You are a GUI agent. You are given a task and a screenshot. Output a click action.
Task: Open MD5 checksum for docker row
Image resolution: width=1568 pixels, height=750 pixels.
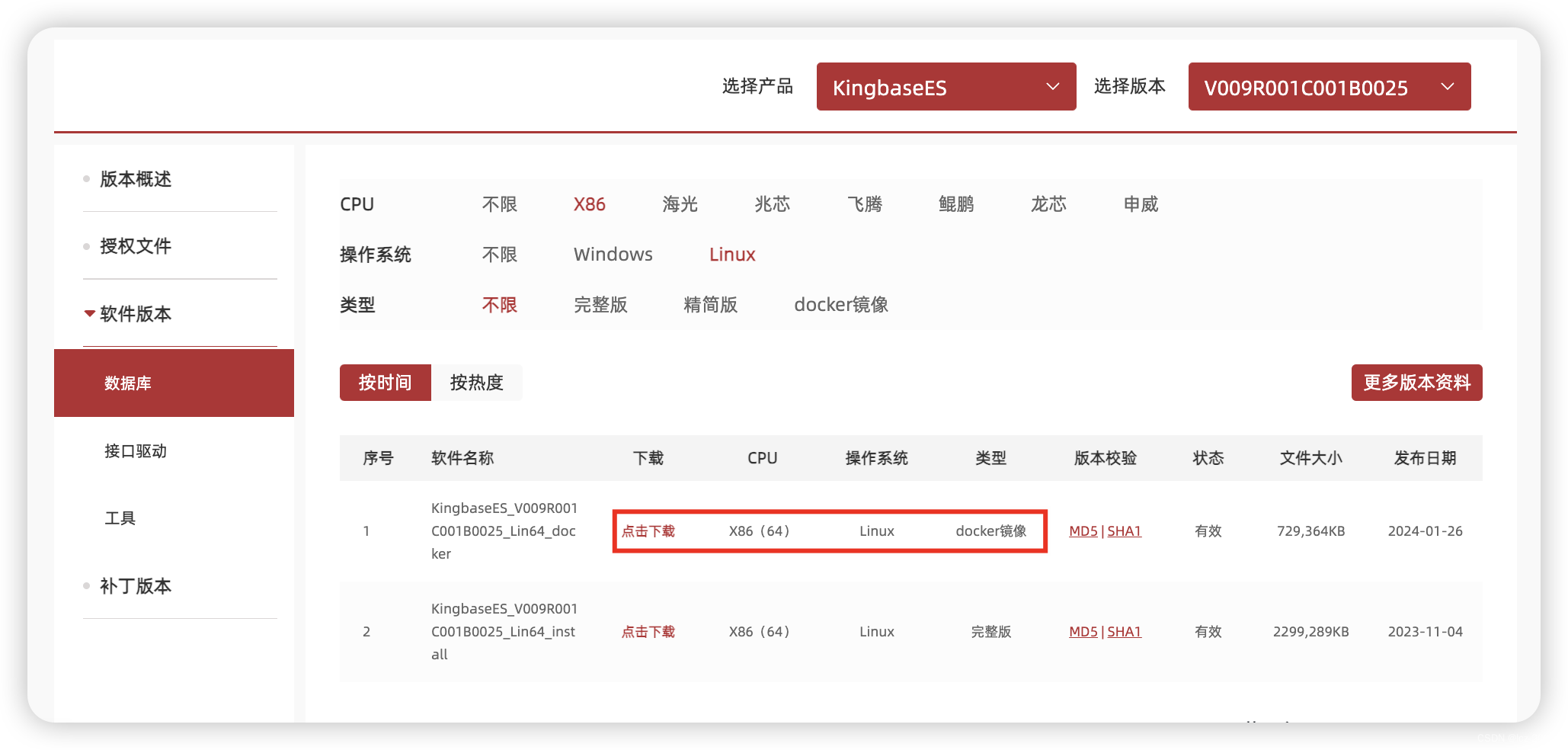click(1083, 531)
